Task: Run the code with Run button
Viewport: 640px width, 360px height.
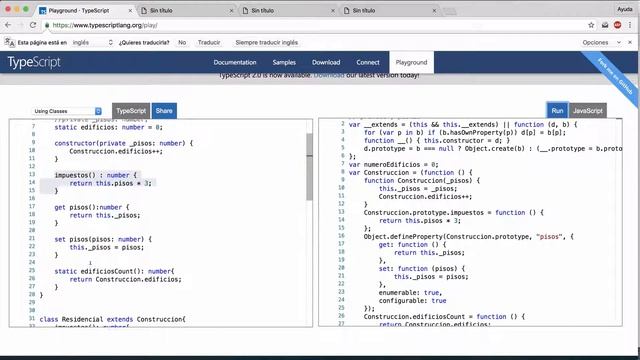Action: pyautogui.click(x=557, y=111)
